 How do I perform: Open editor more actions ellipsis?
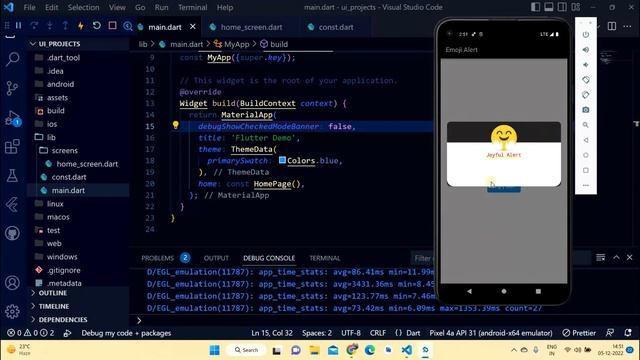[627, 26]
